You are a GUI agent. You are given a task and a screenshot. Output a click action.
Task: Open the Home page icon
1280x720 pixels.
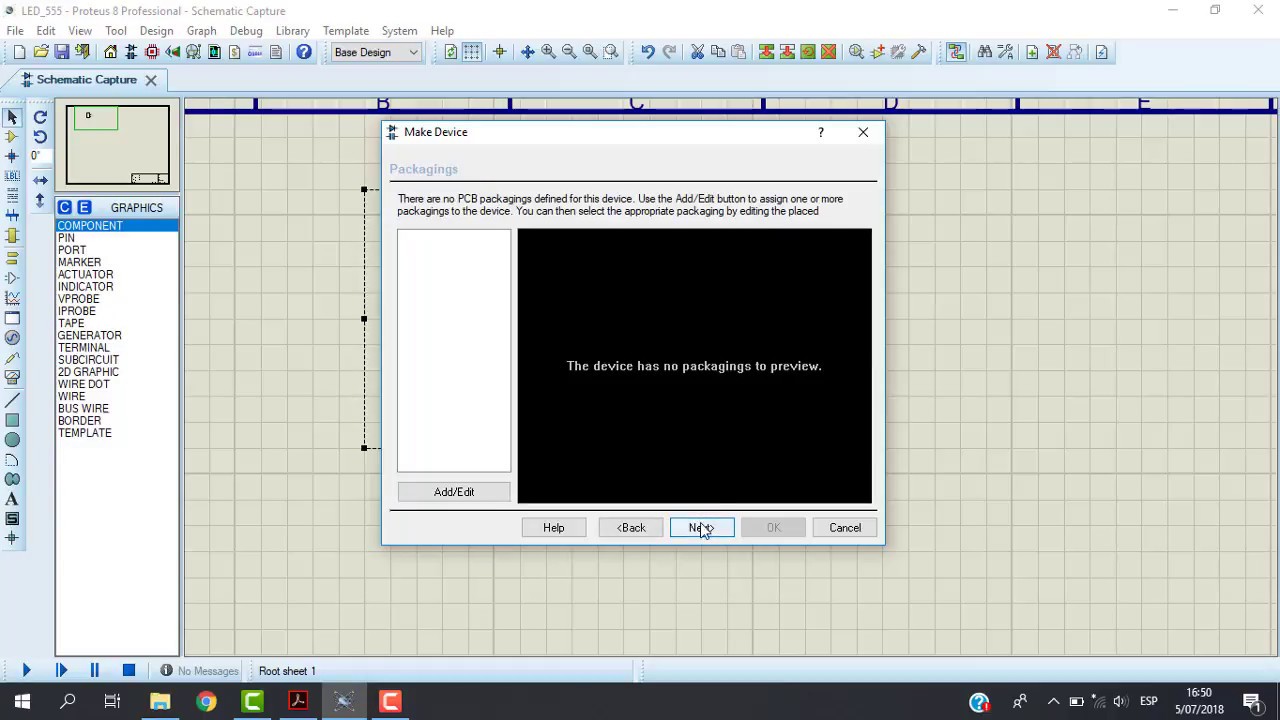(110, 52)
